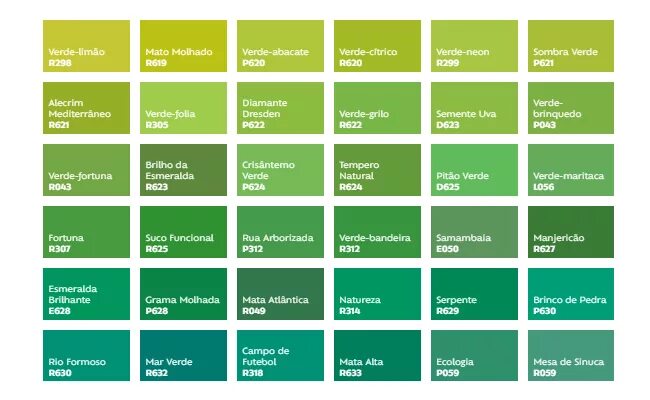
Task: Choose the Mar Verde R632 color
Action: [183, 355]
